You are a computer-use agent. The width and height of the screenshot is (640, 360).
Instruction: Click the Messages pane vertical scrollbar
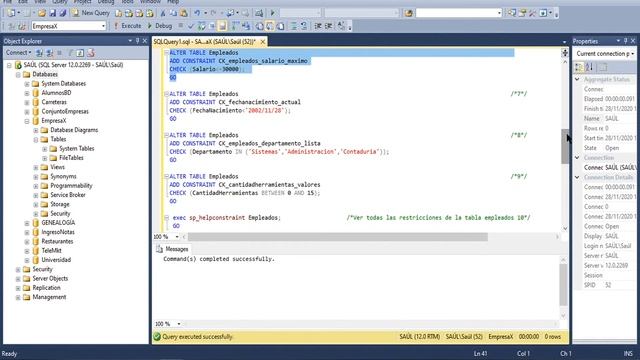(x=563, y=285)
